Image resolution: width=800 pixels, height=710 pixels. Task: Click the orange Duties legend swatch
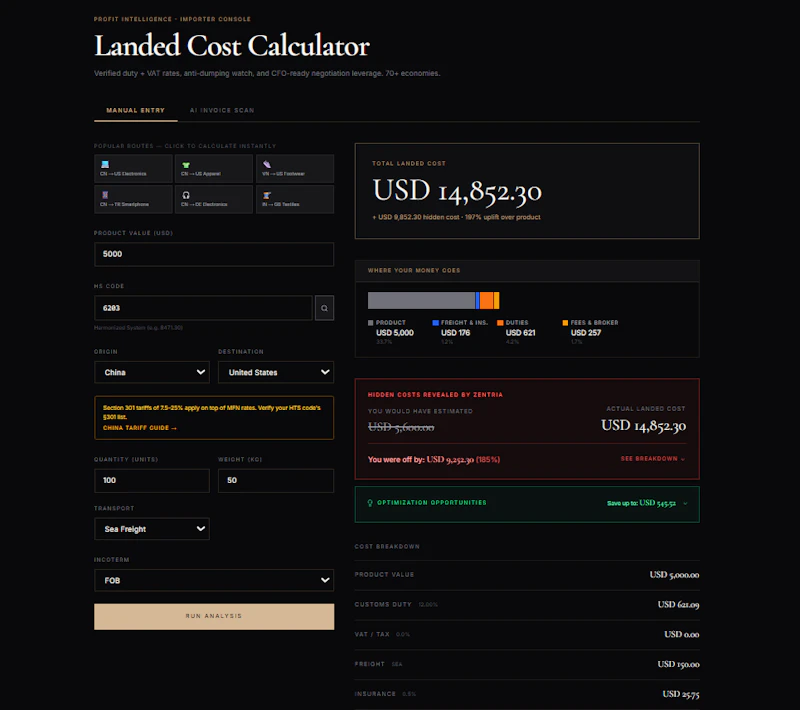500,323
